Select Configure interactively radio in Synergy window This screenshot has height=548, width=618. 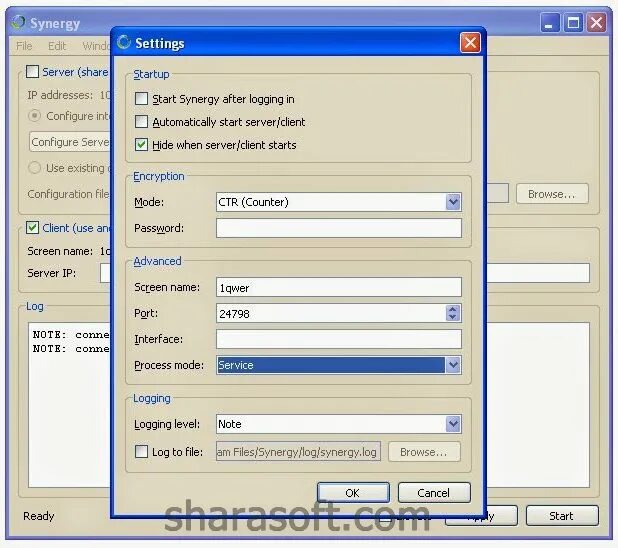[35, 116]
